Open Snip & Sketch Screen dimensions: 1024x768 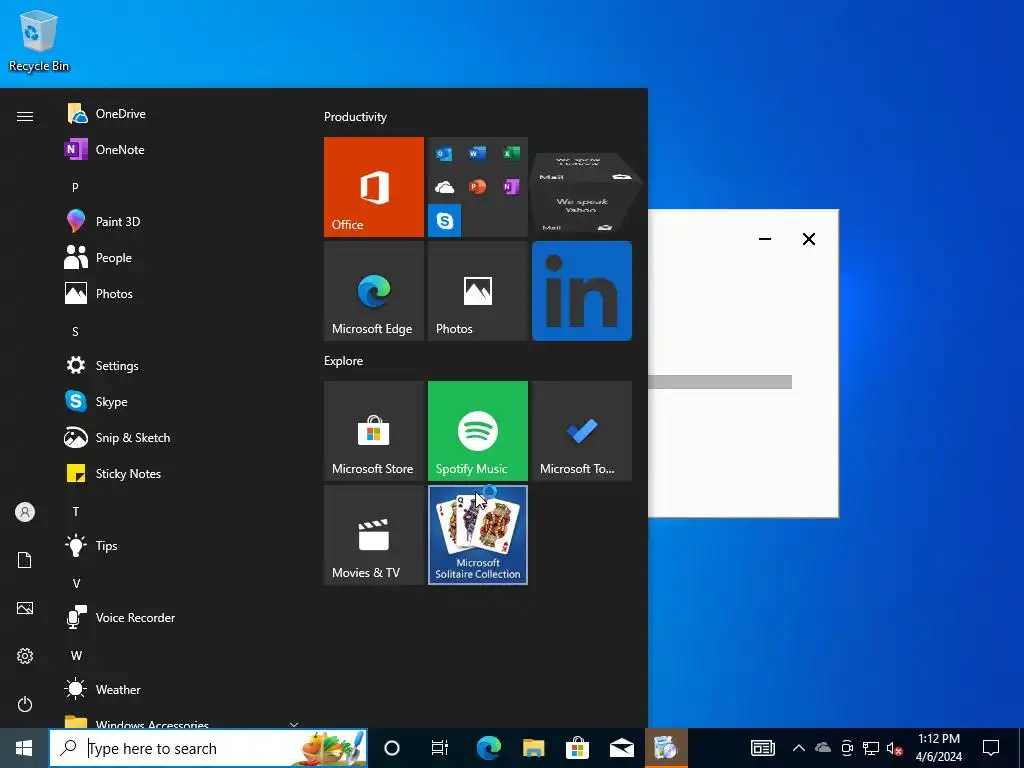182,438
